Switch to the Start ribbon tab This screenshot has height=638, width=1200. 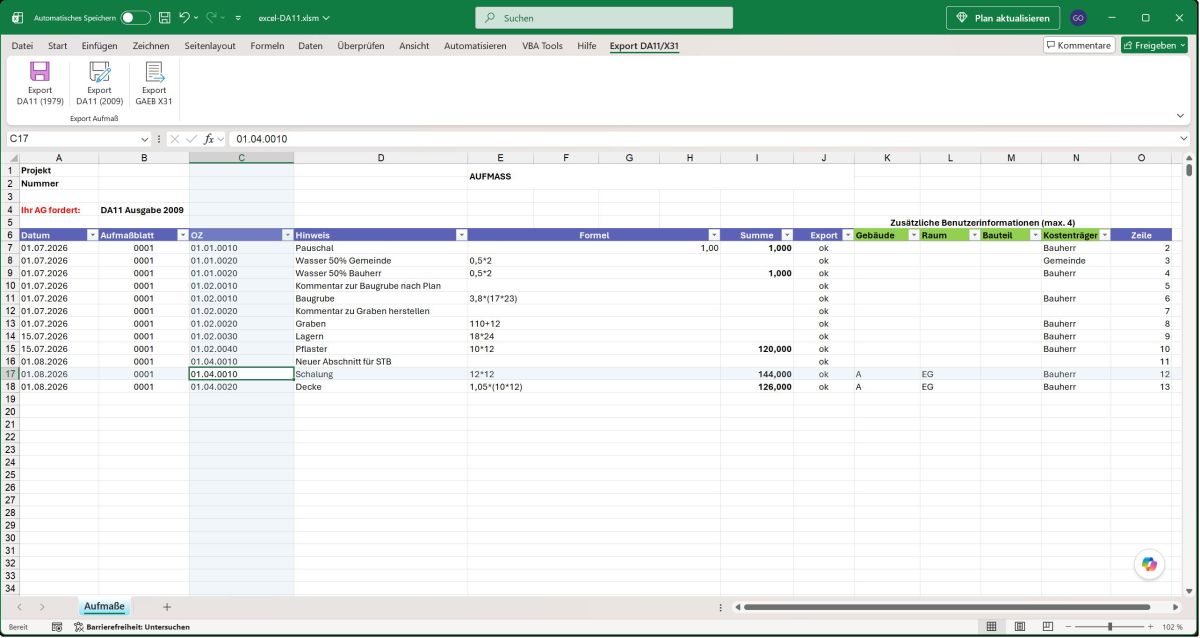coord(58,46)
